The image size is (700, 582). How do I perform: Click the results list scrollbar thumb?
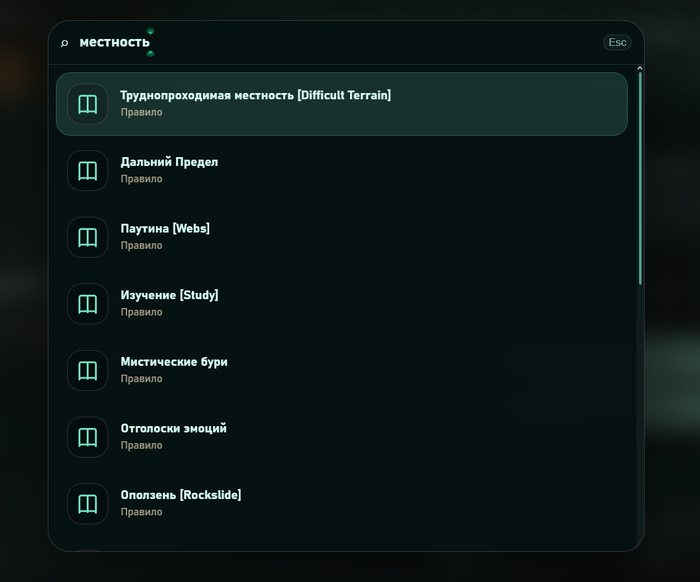click(640, 179)
